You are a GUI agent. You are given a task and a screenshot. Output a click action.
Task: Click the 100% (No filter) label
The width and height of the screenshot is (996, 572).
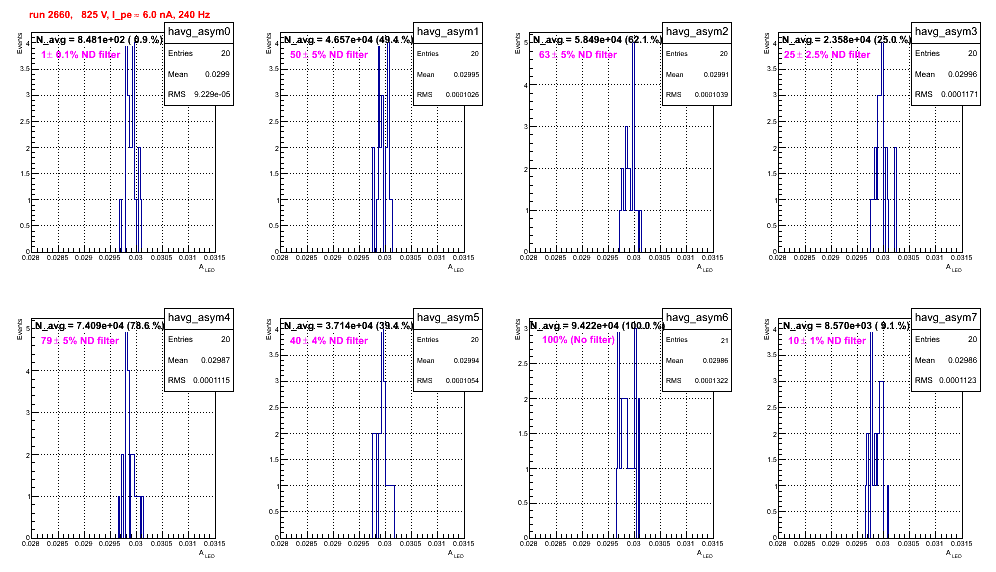pyautogui.click(x=579, y=340)
